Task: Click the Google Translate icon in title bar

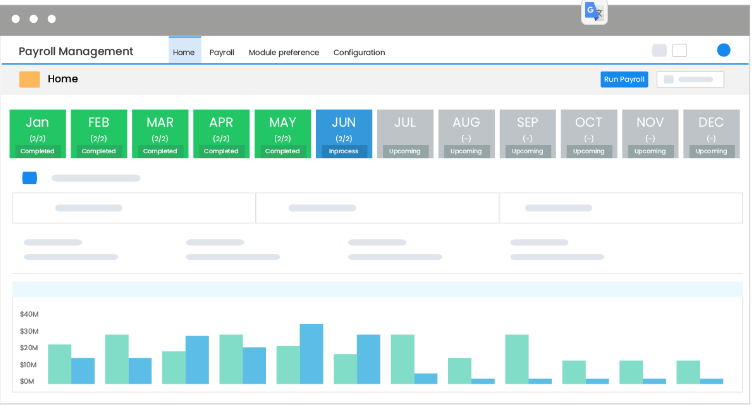Action: pyautogui.click(x=594, y=12)
